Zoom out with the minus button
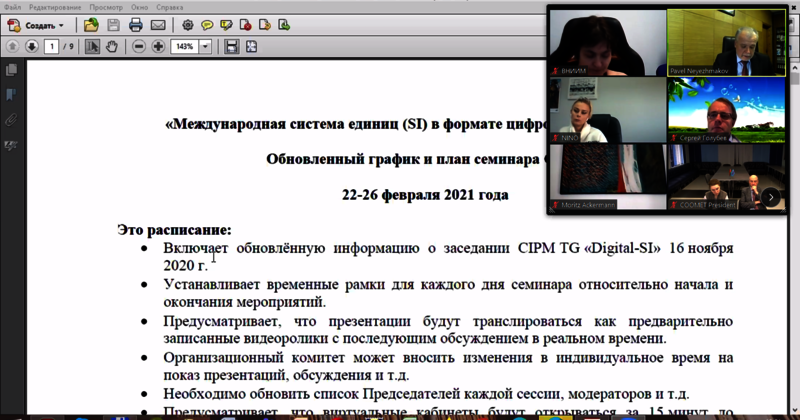 tap(138, 46)
